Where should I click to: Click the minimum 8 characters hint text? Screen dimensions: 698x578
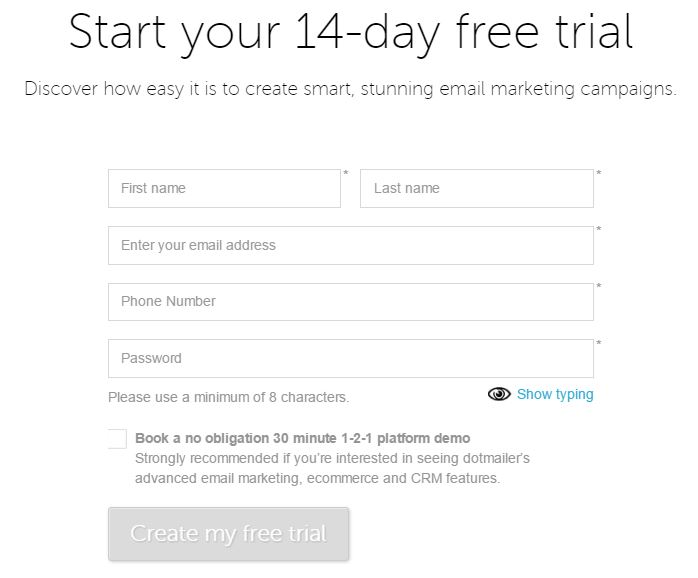click(228, 397)
